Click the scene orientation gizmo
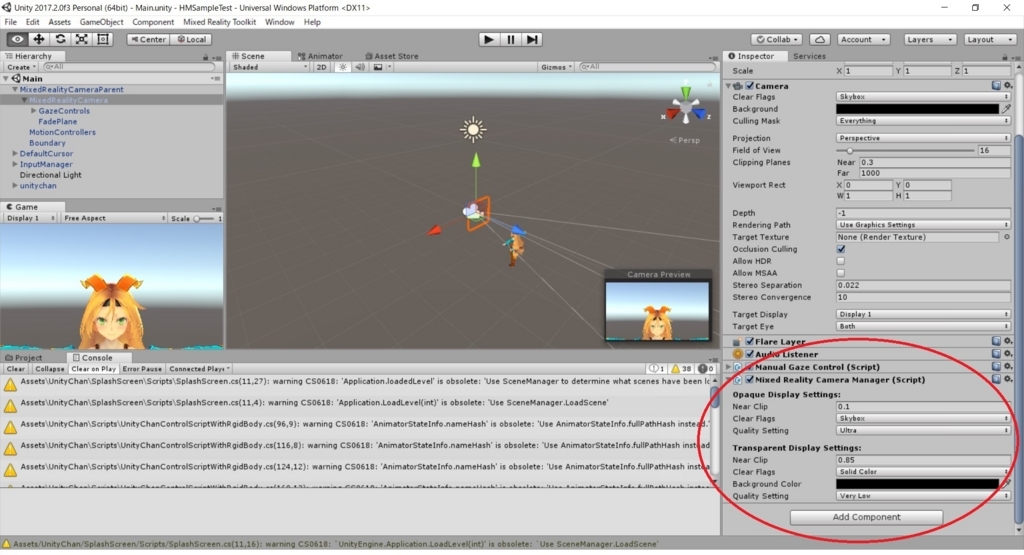1024x555 pixels. coord(686,108)
